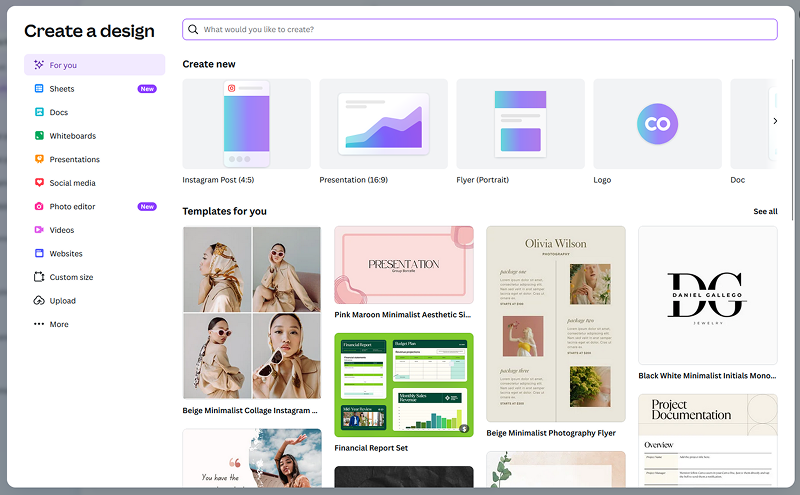Open the Websites sidebar icon
The width and height of the screenshot is (800, 495).
[39, 254]
